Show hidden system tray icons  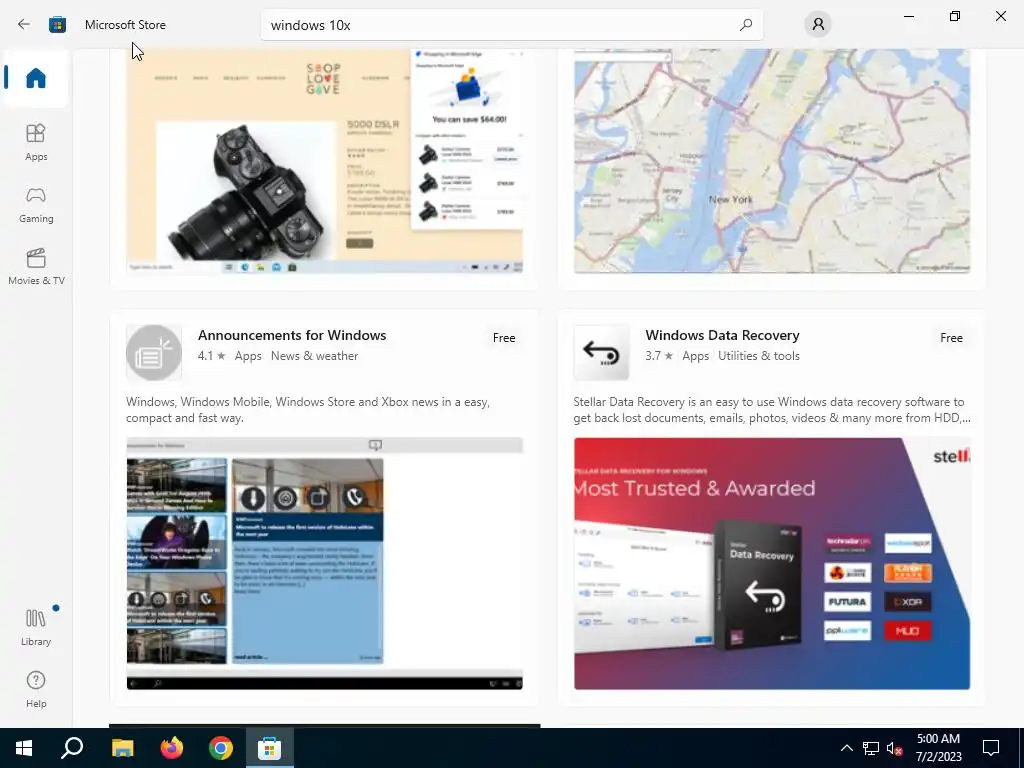[x=846, y=748]
